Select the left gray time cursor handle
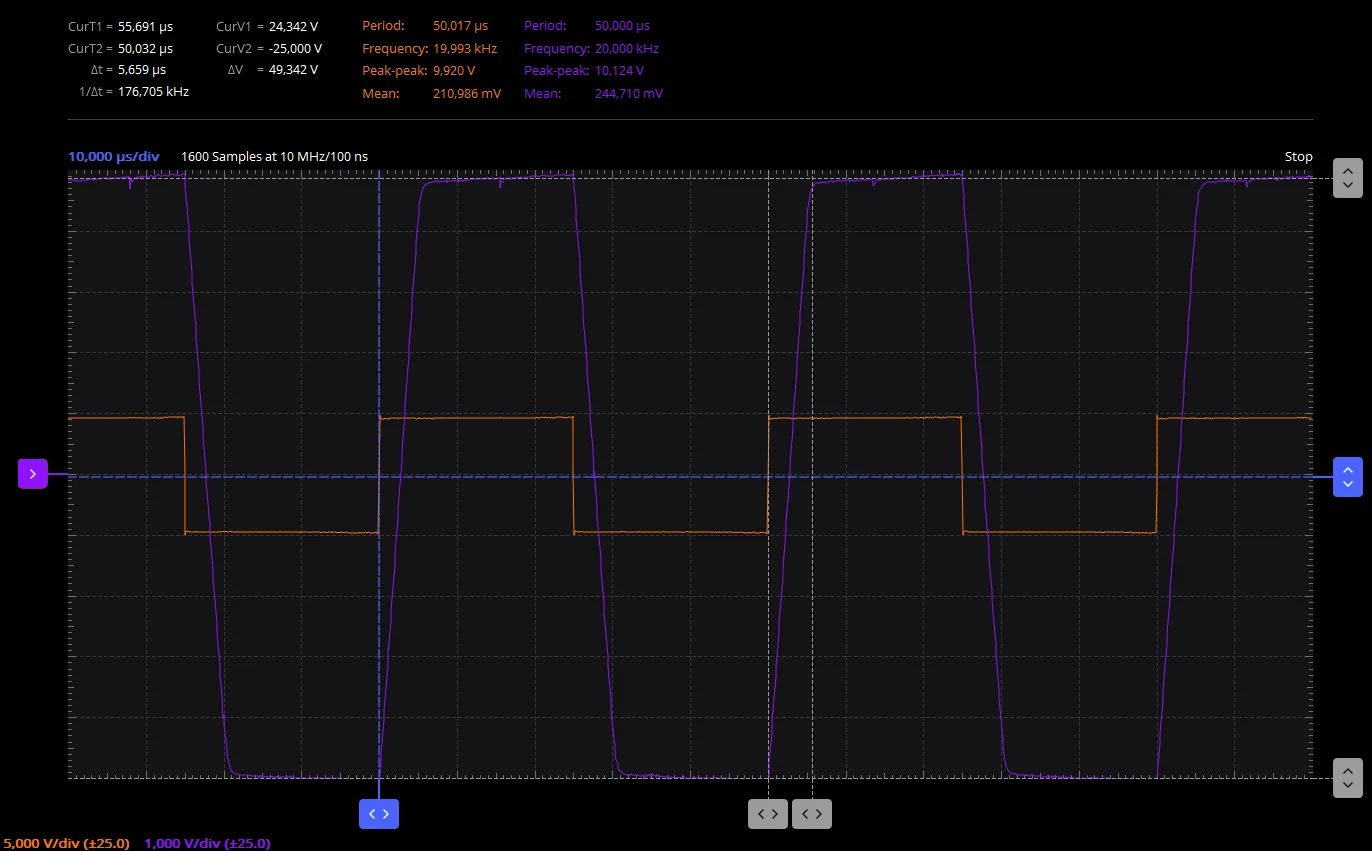Screen dimensions: 1372x851 coord(768,814)
